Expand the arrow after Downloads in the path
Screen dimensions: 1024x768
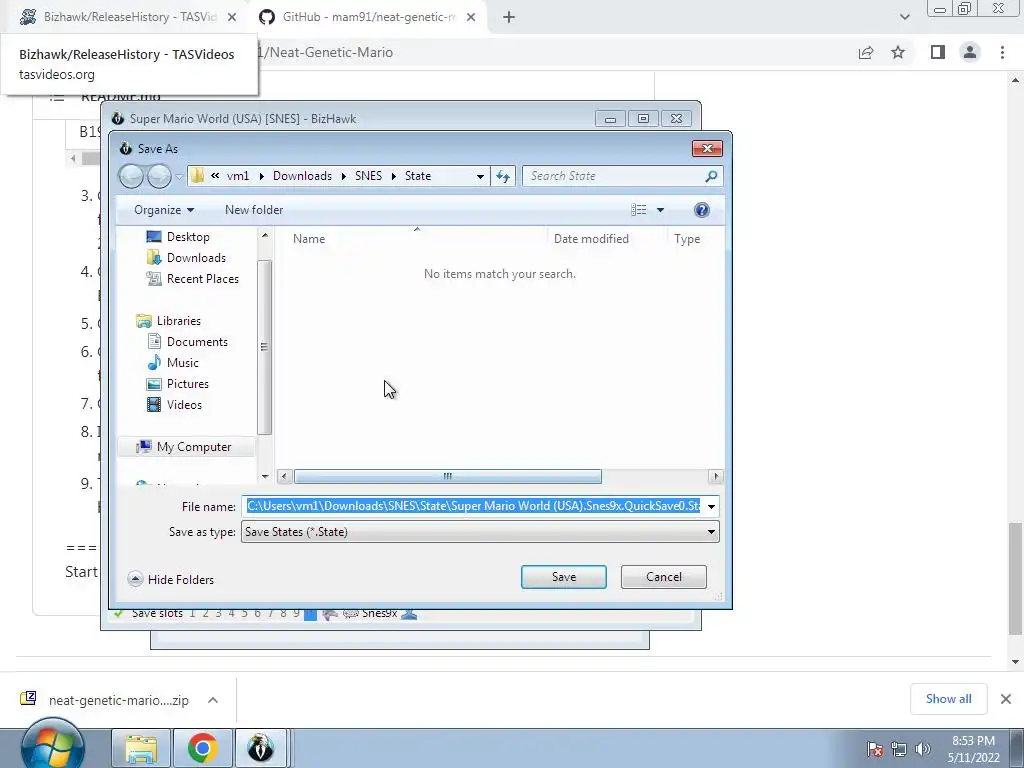(x=344, y=176)
